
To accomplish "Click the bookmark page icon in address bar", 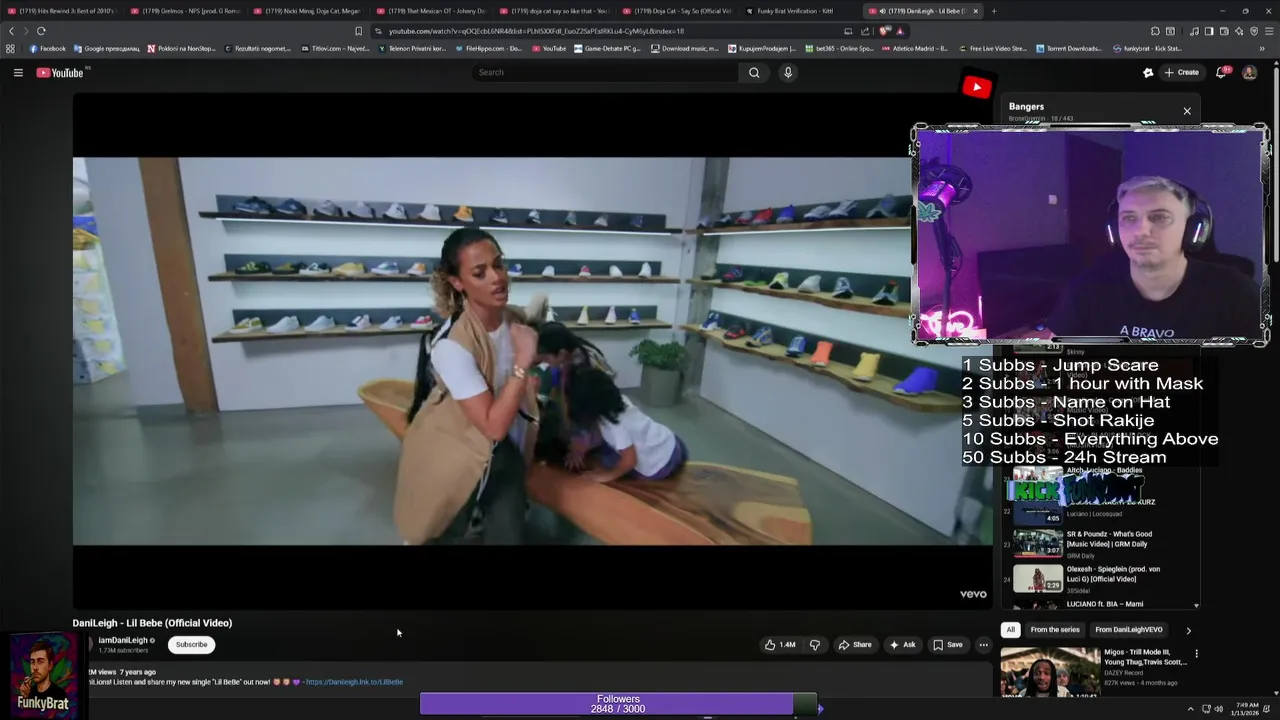I will (x=358, y=31).
